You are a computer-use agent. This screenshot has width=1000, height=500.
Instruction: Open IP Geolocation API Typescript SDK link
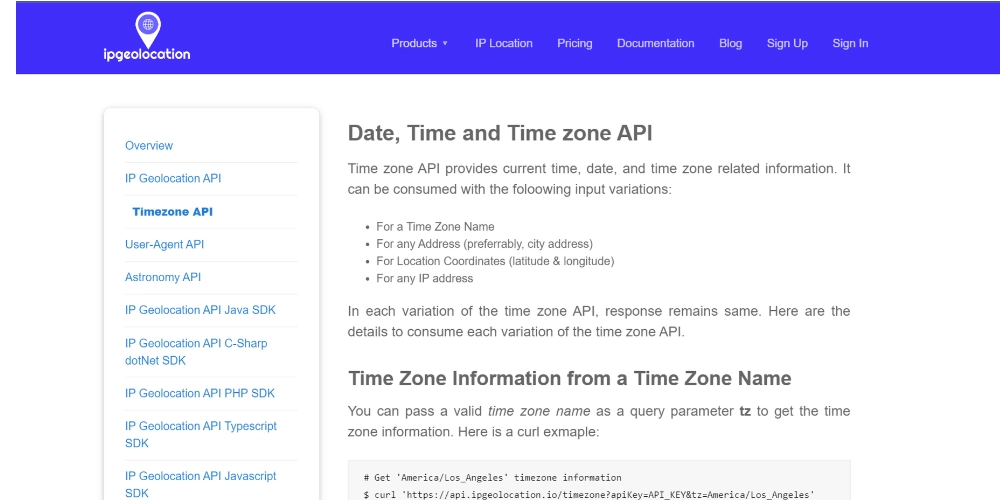point(200,434)
